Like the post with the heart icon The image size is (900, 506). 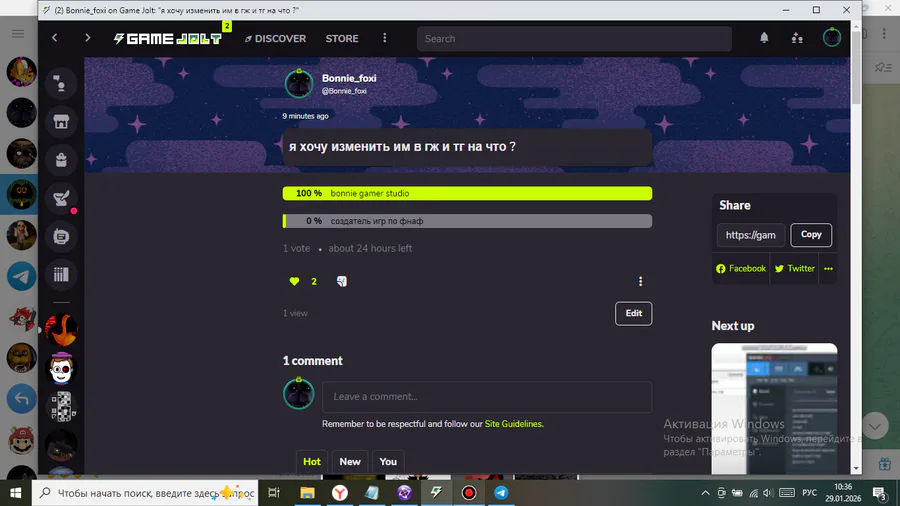tap(294, 281)
